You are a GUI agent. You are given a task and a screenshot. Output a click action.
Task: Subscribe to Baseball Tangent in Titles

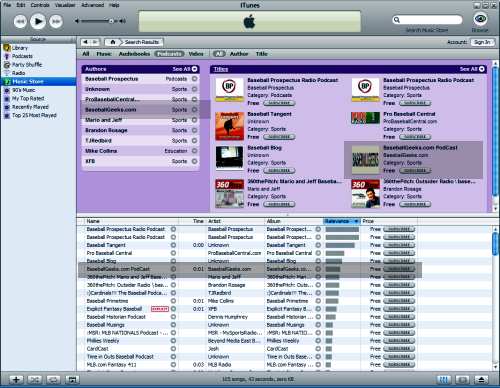click(x=279, y=137)
